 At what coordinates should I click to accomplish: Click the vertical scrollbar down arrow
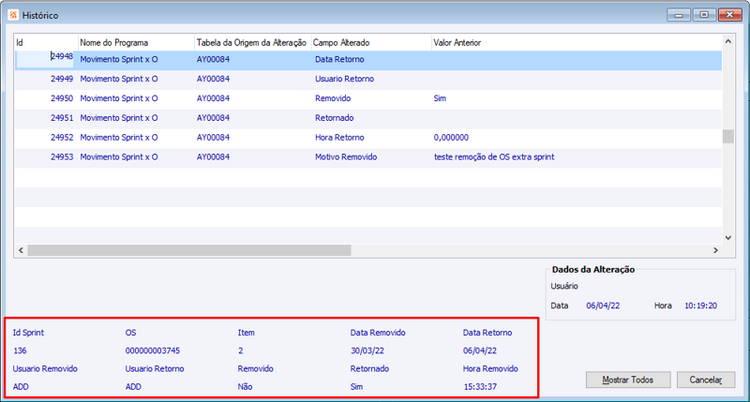tap(728, 237)
